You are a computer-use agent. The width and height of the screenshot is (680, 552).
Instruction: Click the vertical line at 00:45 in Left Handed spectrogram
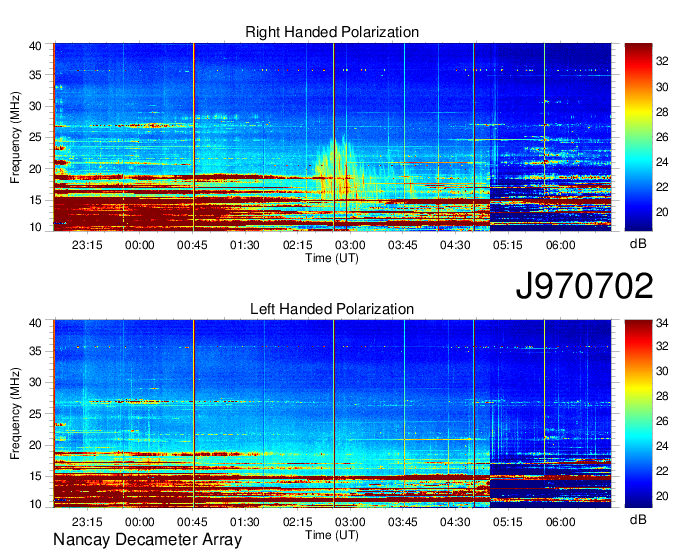194,414
